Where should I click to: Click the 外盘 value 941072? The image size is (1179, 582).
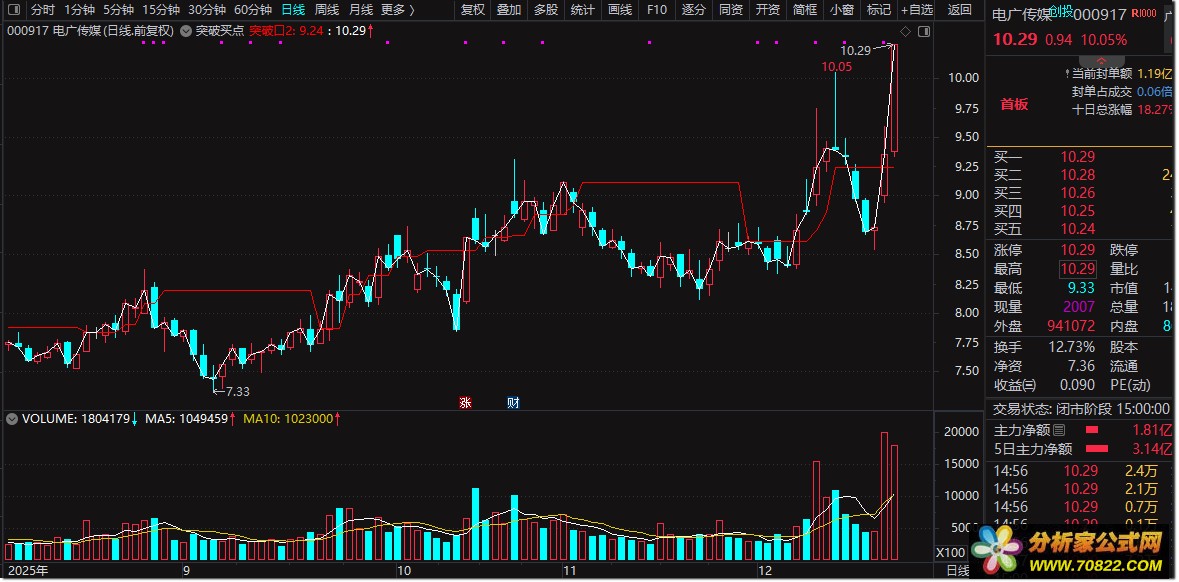pos(1071,326)
